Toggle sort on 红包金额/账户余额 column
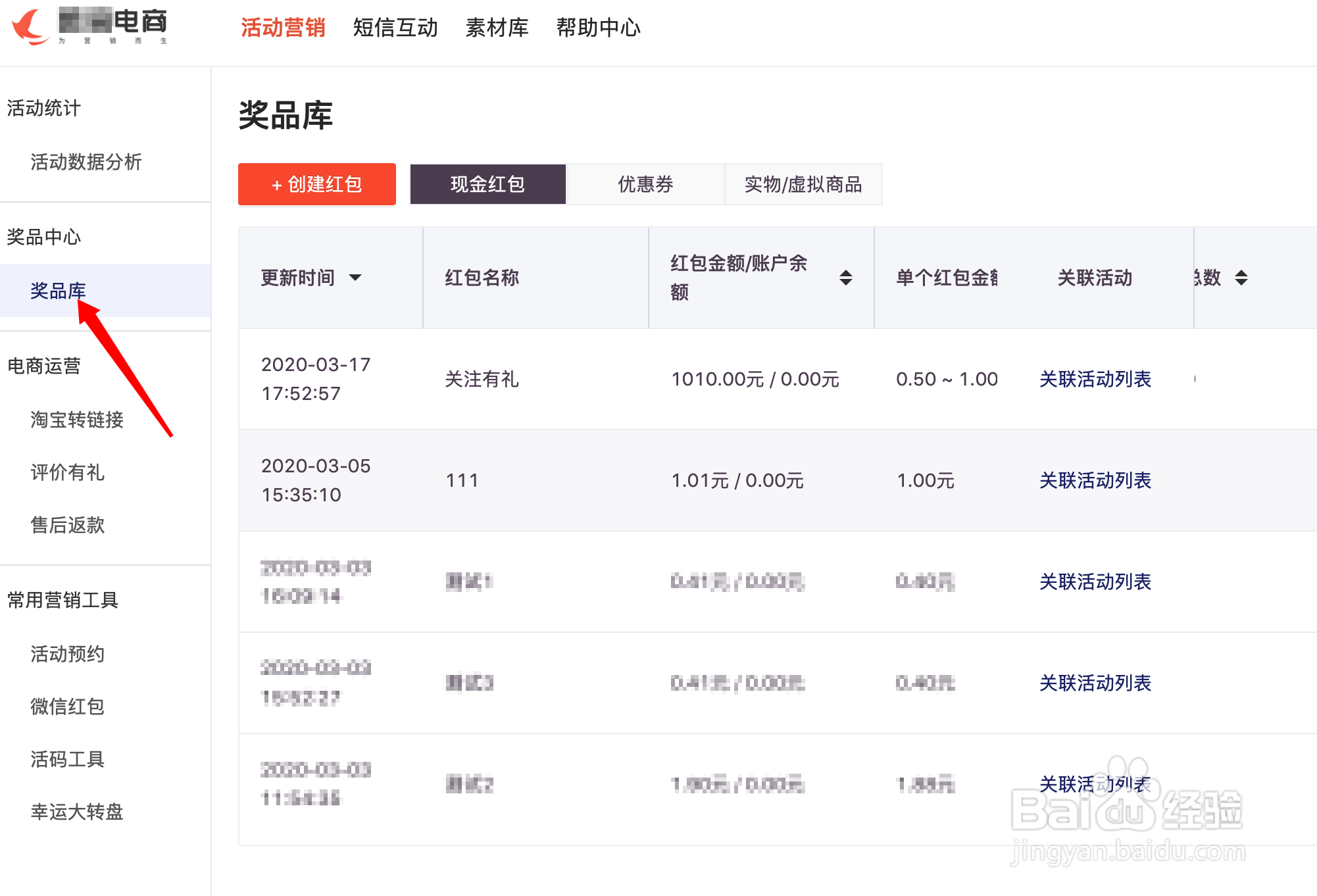The image size is (1317, 896). click(847, 278)
